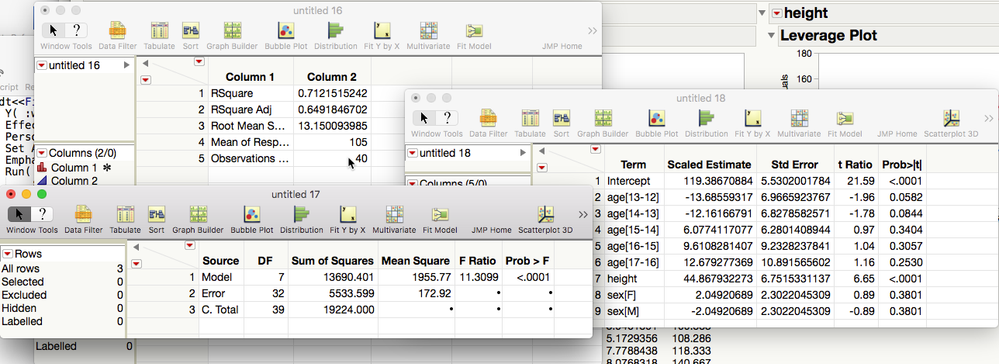Open Multivariate in untitled 17 toolbar

pos(394,214)
